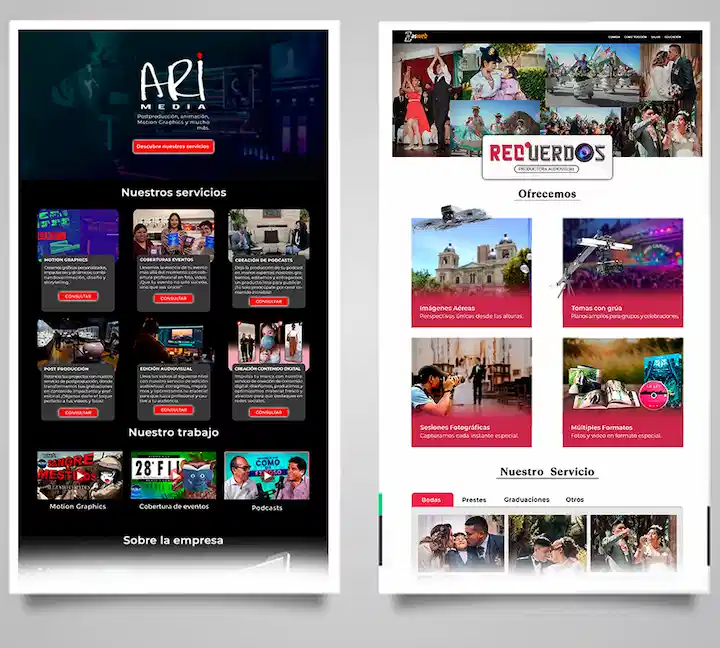720x648 pixels.
Task: Click the 'Descubre nuestros servicios' button
Action: click(174, 147)
